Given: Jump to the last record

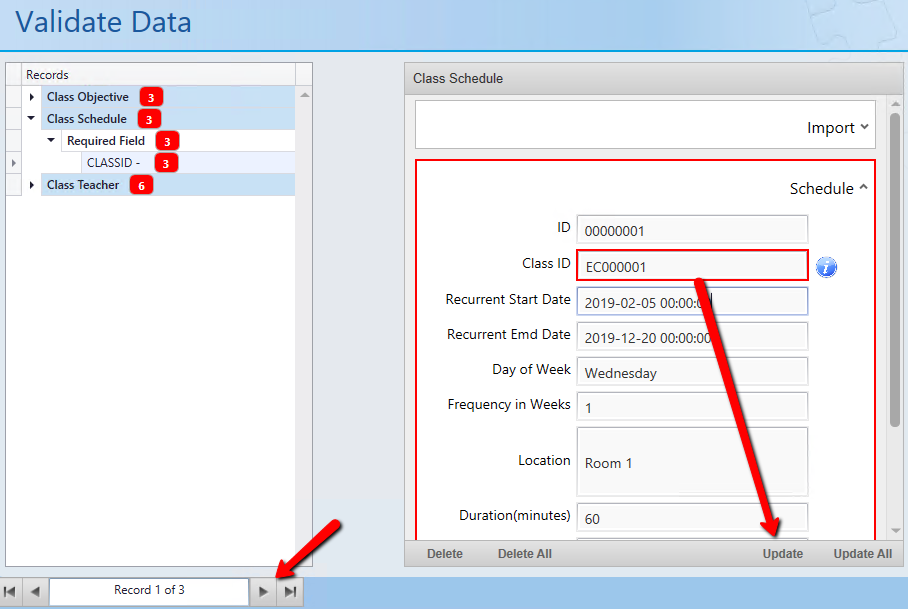Looking at the screenshot, I should (290, 592).
